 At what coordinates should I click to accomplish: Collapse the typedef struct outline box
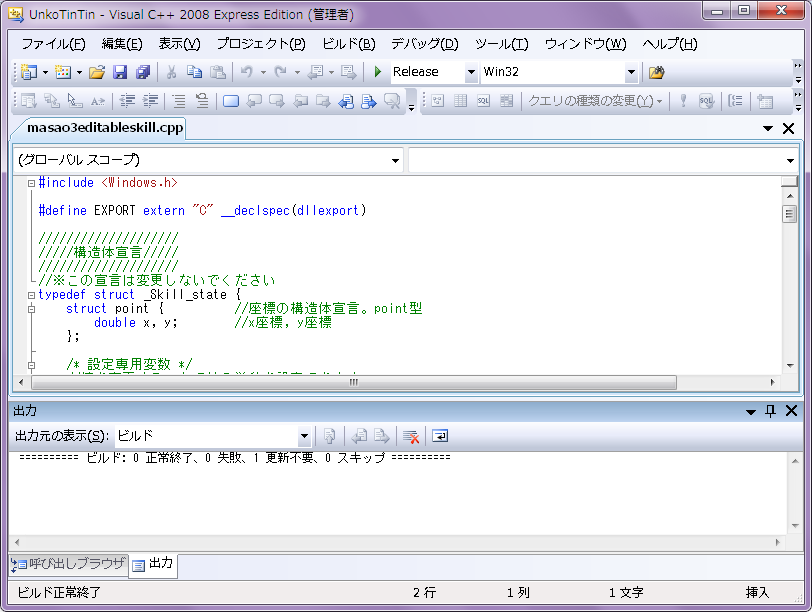[32, 295]
